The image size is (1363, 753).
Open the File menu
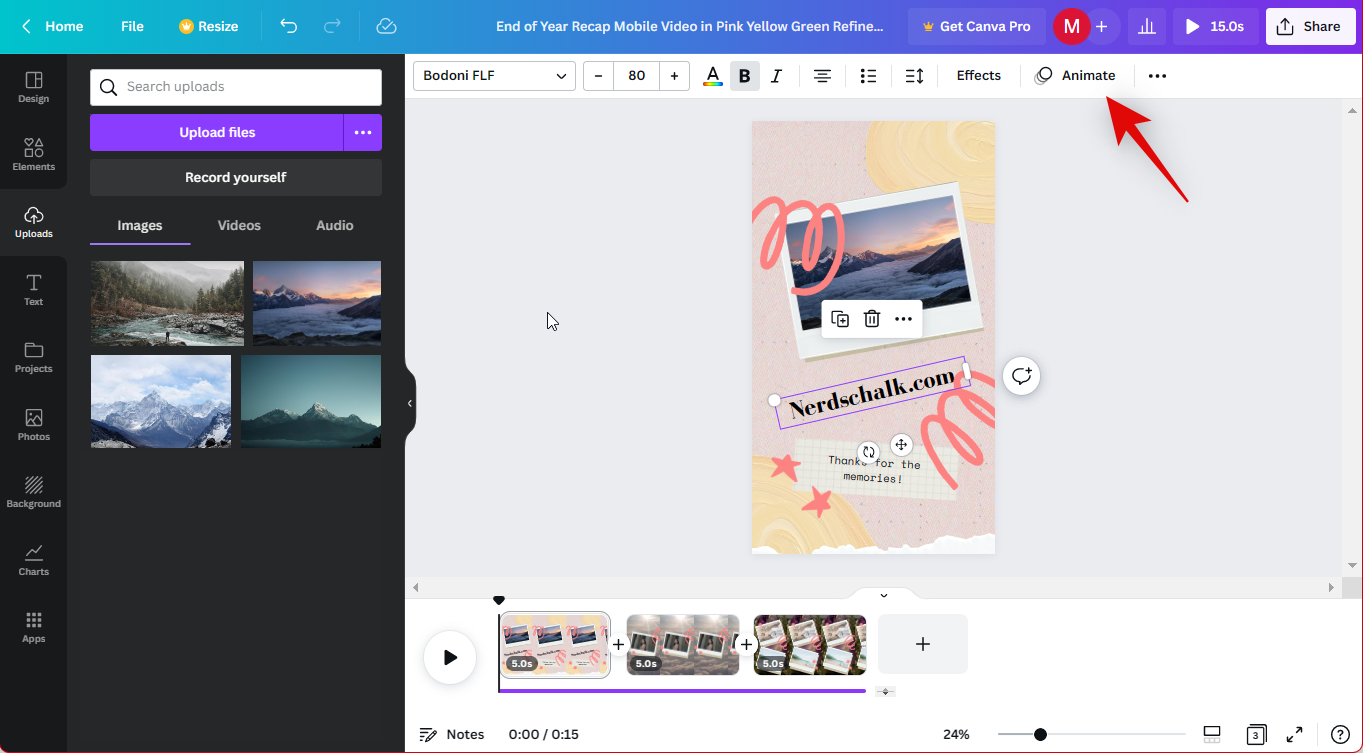coord(132,26)
